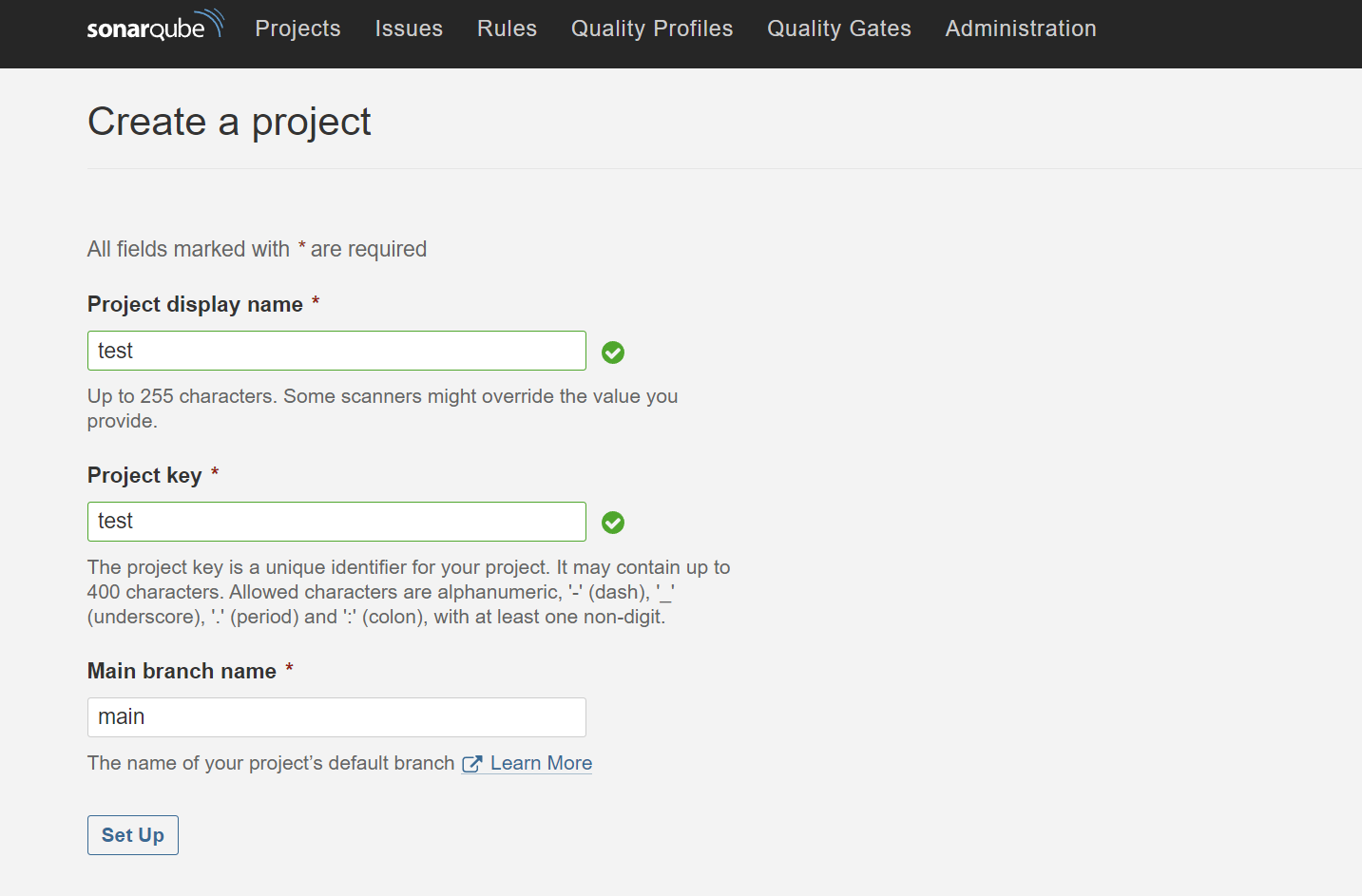This screenshot has height=896, width=1362.
Task: Follow the Learn More link
Action: coord(541,763)
